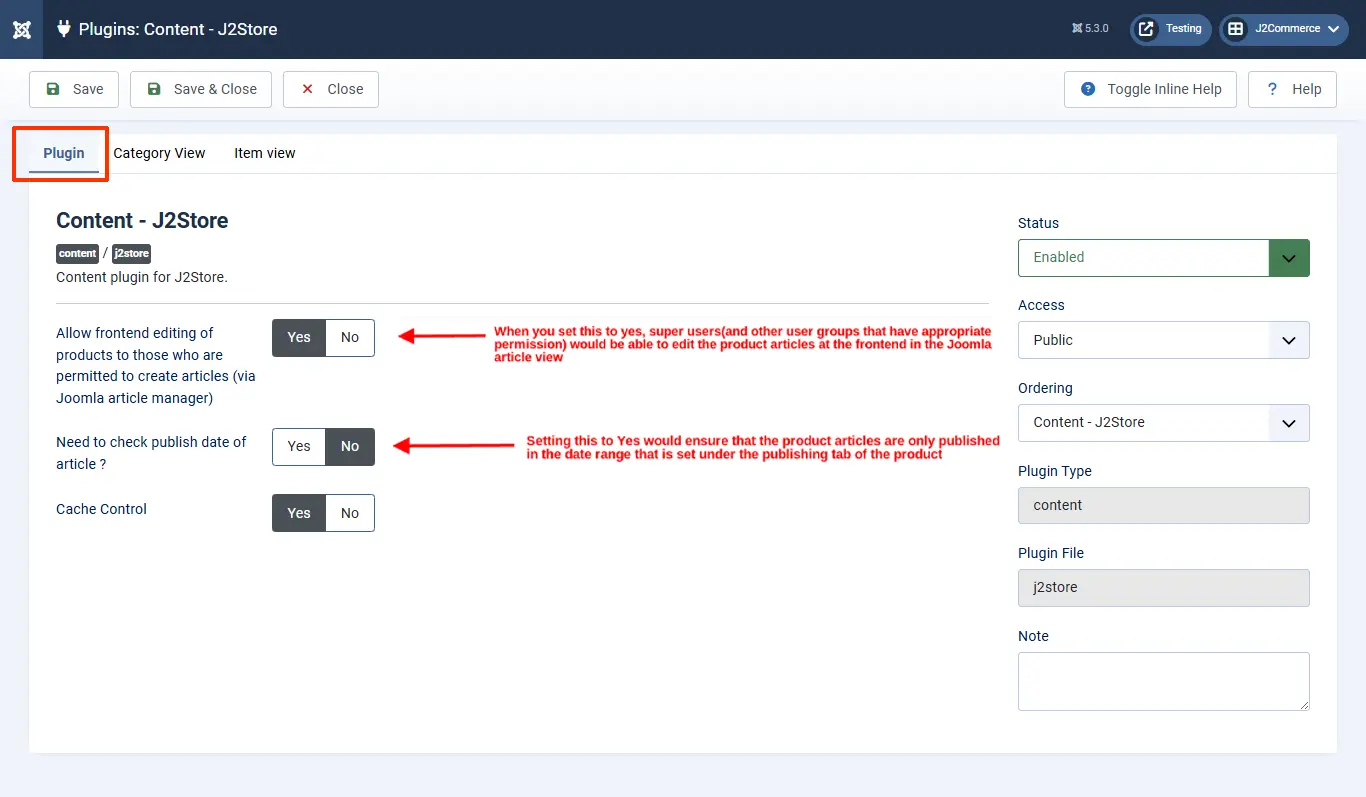
Task: Click the 'content' folder badge
Action: [78, 254]
